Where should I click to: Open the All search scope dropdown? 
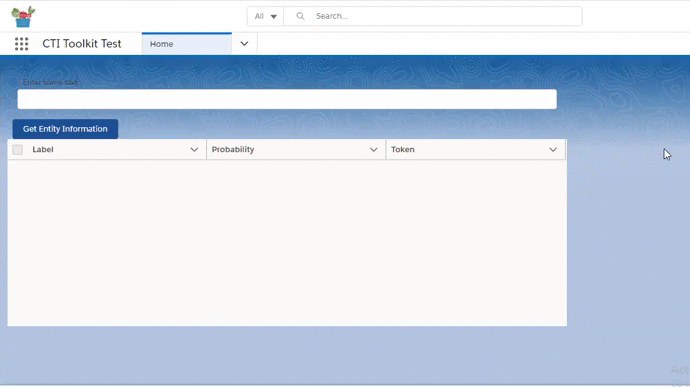[265, 16]
